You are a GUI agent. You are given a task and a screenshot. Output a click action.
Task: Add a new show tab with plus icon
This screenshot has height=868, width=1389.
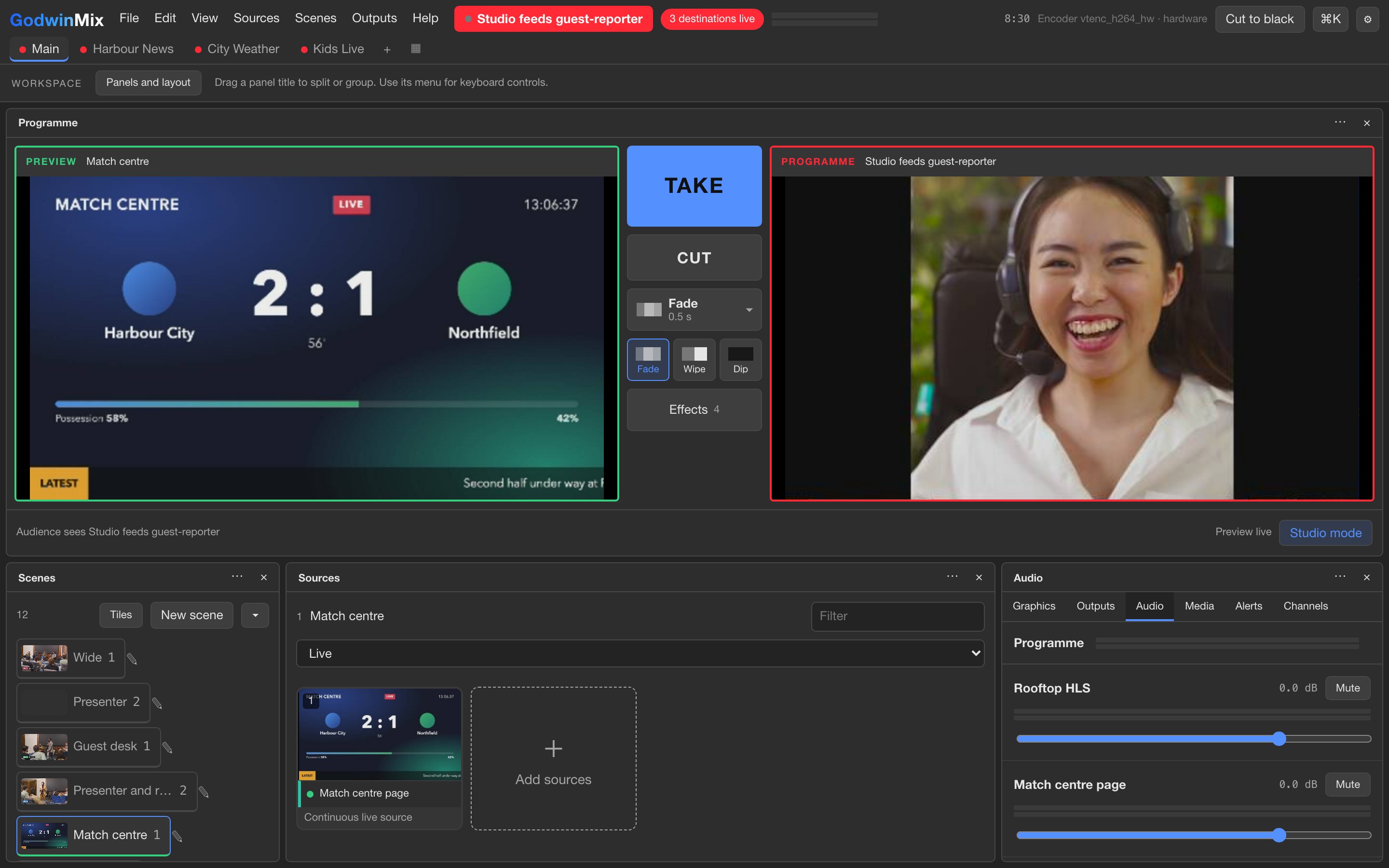tap(387, 50)
